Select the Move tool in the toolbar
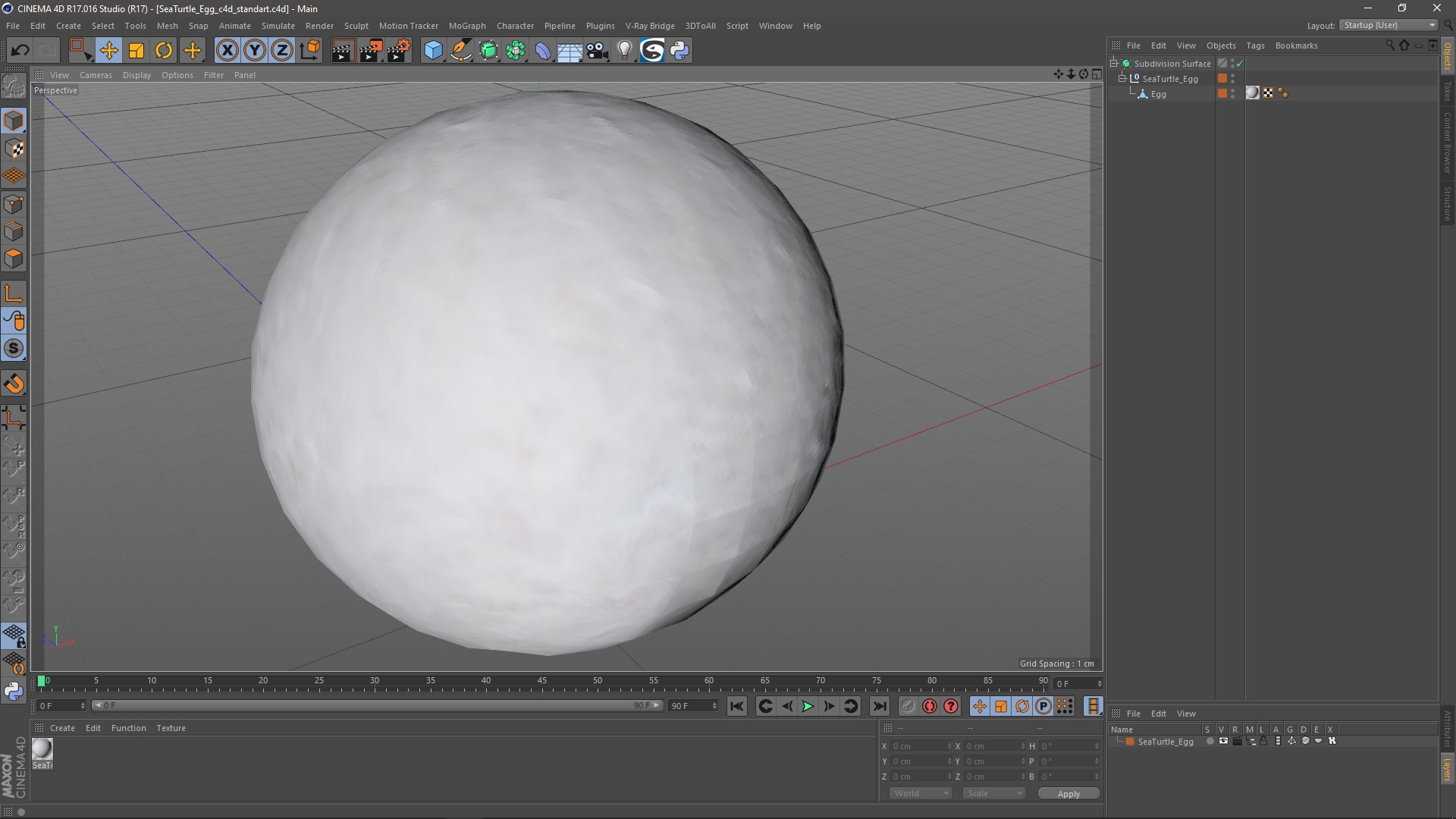1456x819 pixels. point(108,51)
